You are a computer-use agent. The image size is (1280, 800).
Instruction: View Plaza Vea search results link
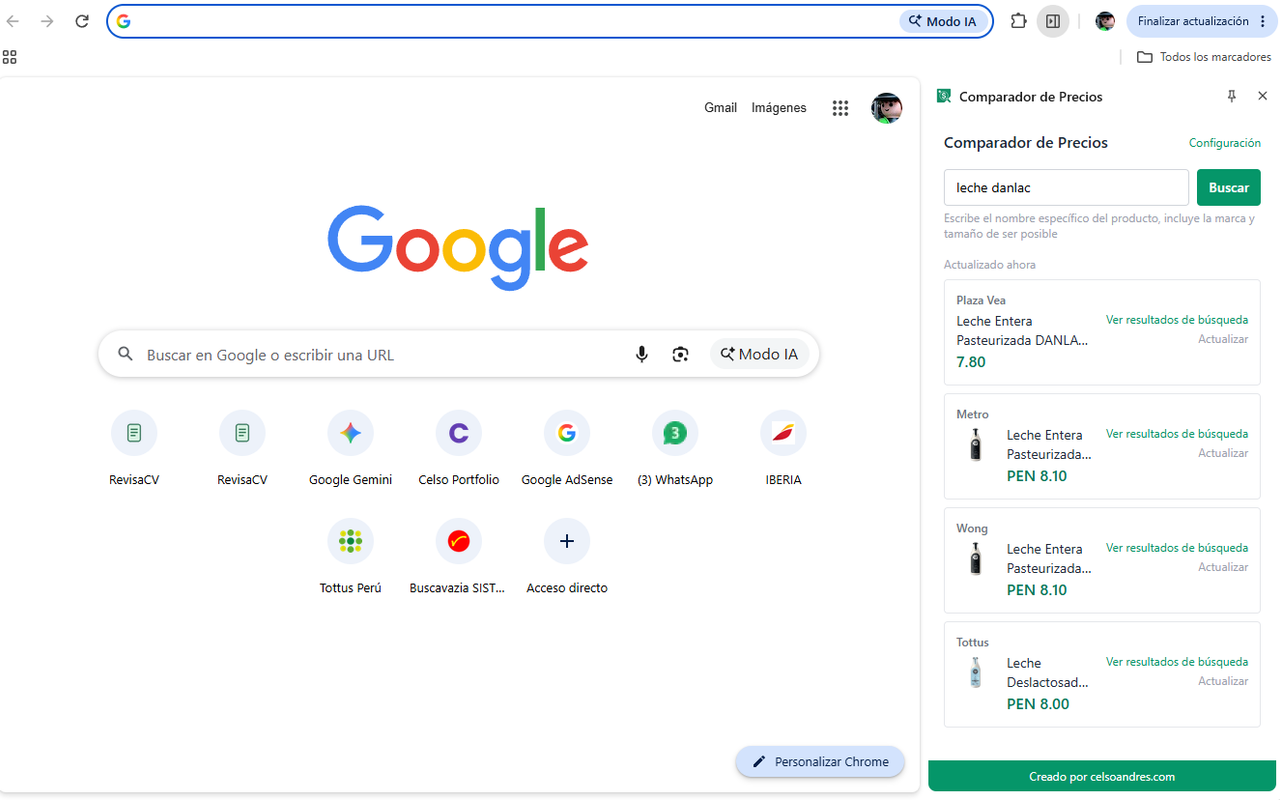point(1177,320)
